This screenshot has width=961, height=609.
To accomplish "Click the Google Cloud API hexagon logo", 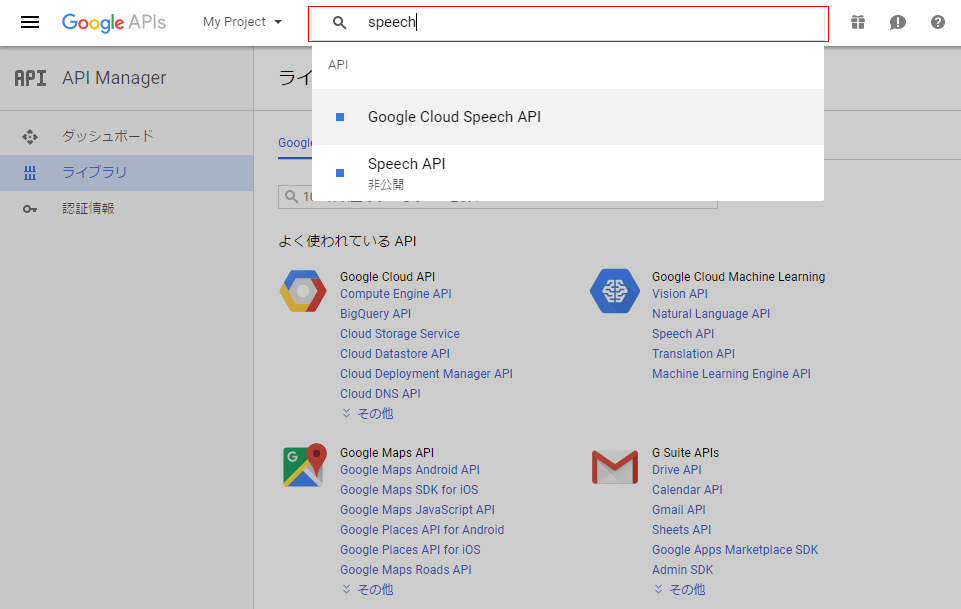I will click(303, 291).
